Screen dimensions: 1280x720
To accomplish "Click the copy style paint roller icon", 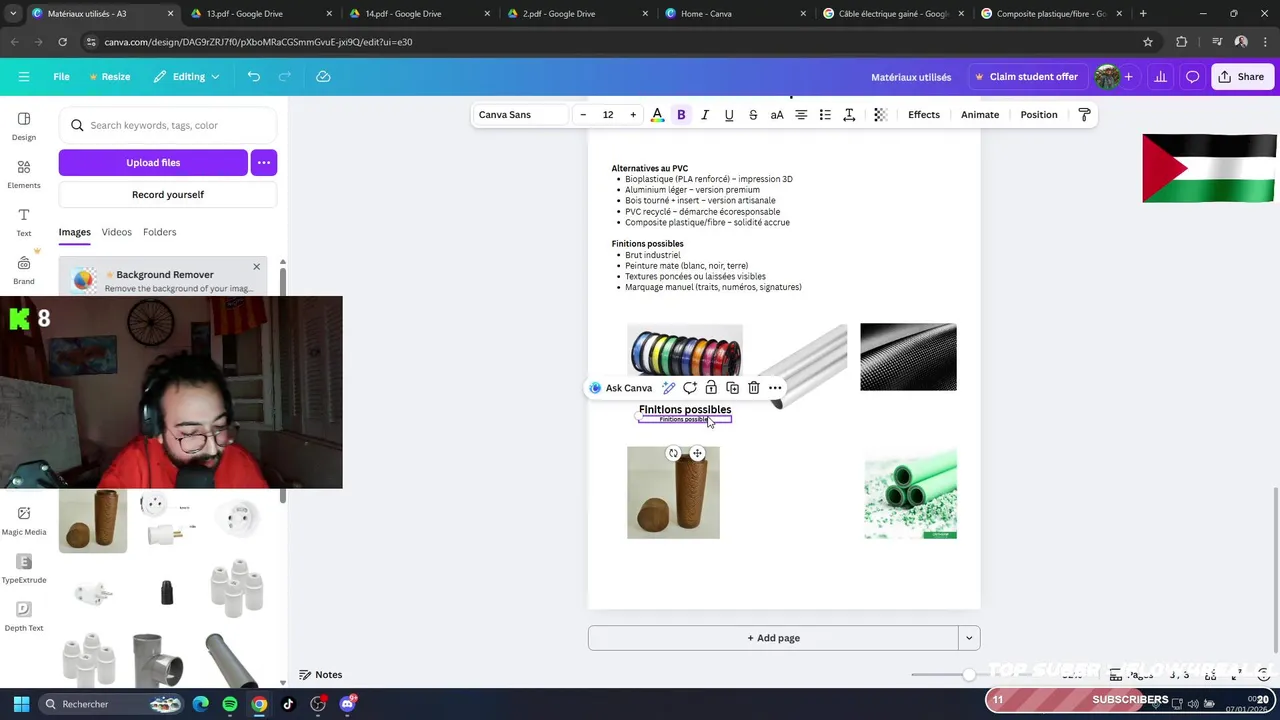I will tap(1085, 115).
